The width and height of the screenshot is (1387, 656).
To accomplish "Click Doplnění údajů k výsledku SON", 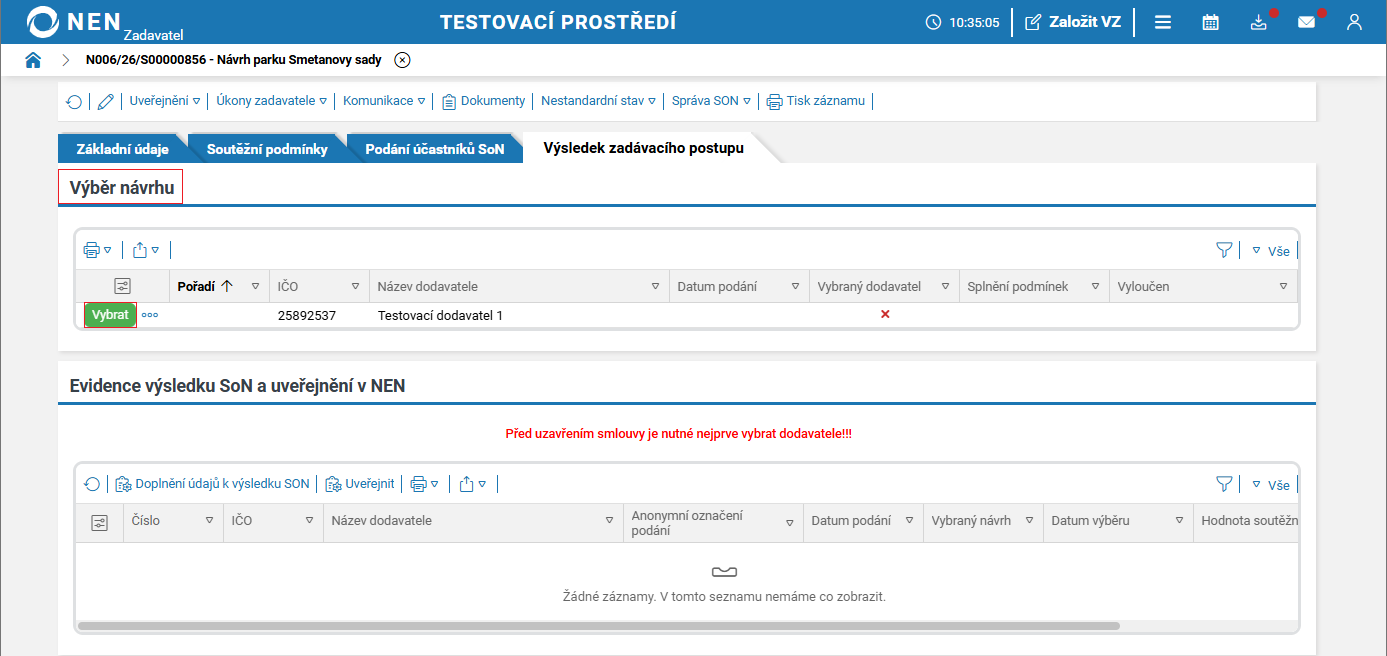I will pyautogui.click(x=213, y=484).
